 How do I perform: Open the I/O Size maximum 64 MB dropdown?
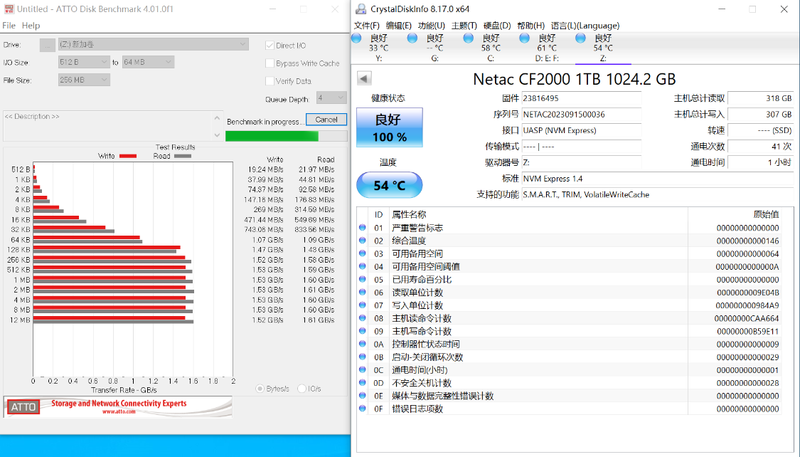pyautogui.click(x=148, y=62)
